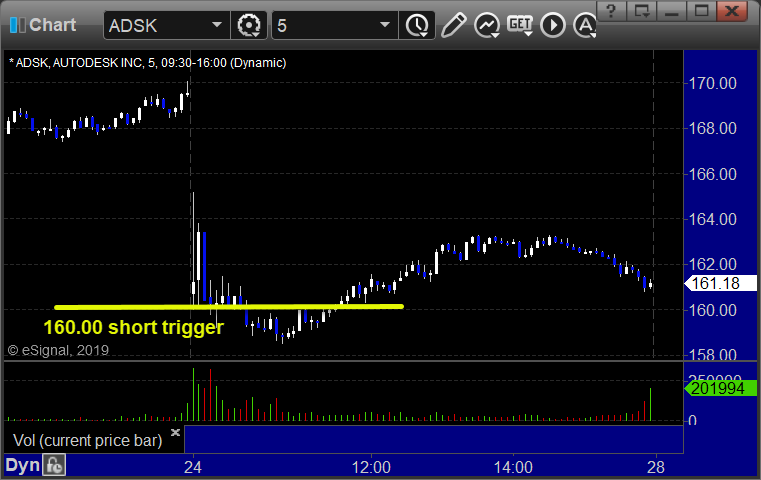Click the 164.00 price axis label
The height and width of the screenshot is (480, 761).
[x=713, y=219]
